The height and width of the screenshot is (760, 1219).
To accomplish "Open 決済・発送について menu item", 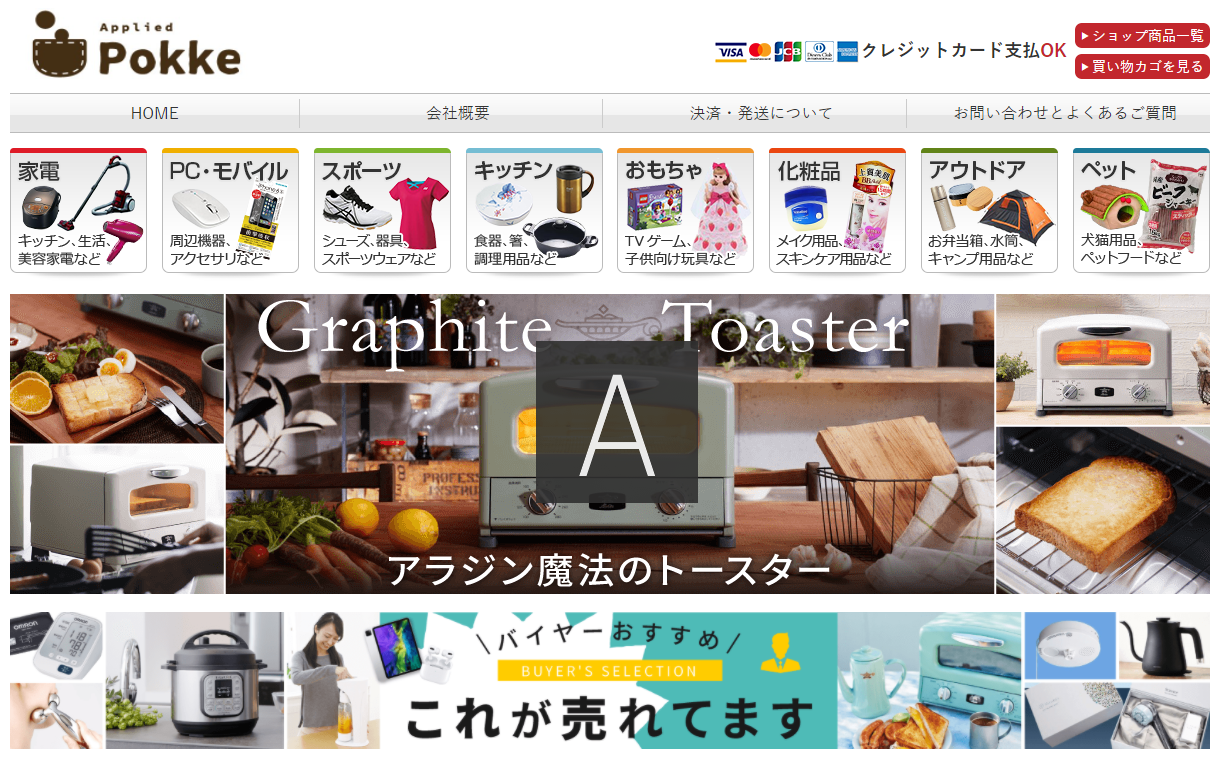I will coord(761,113).
